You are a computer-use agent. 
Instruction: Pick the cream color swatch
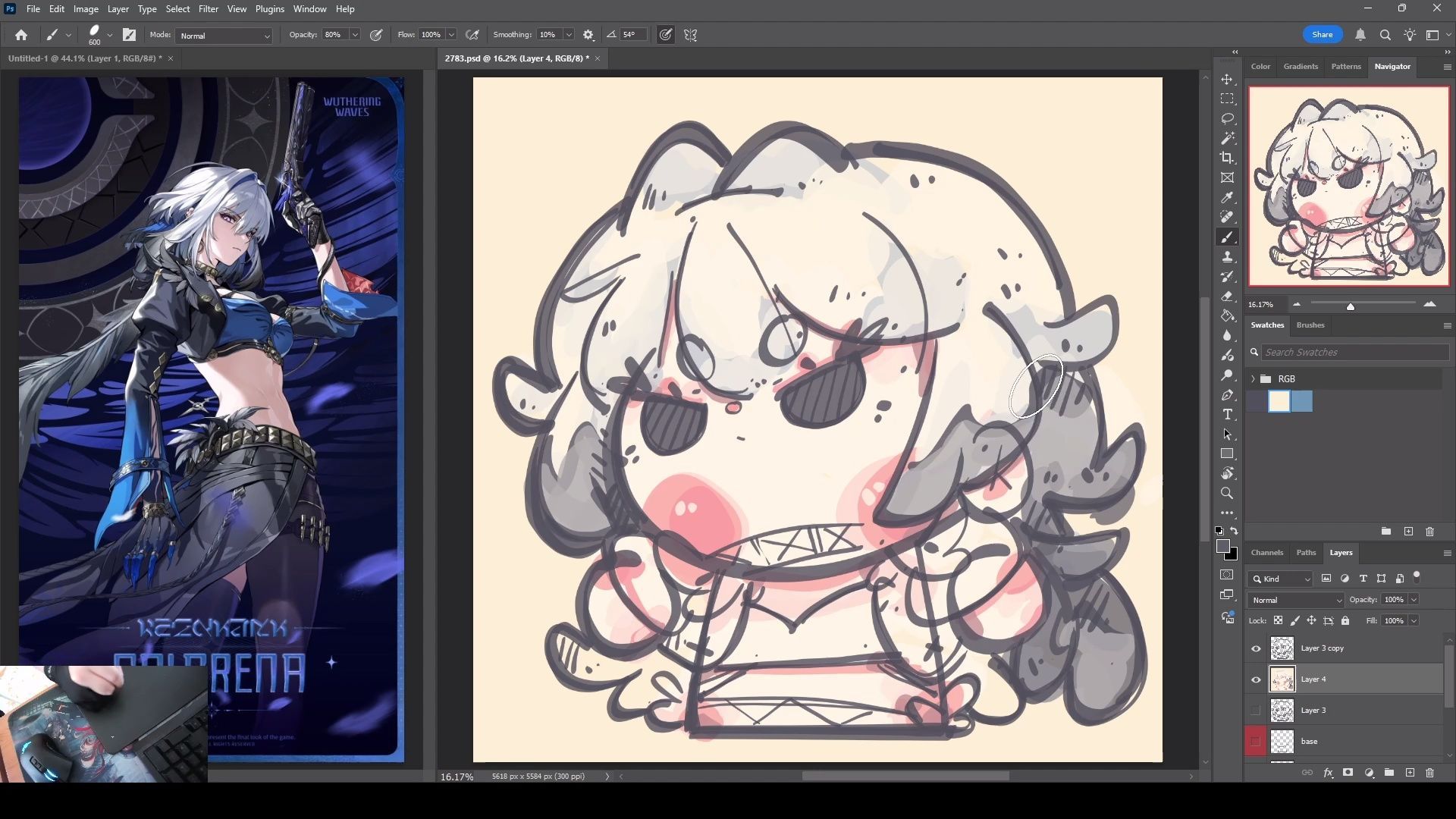pos(1279,401)
